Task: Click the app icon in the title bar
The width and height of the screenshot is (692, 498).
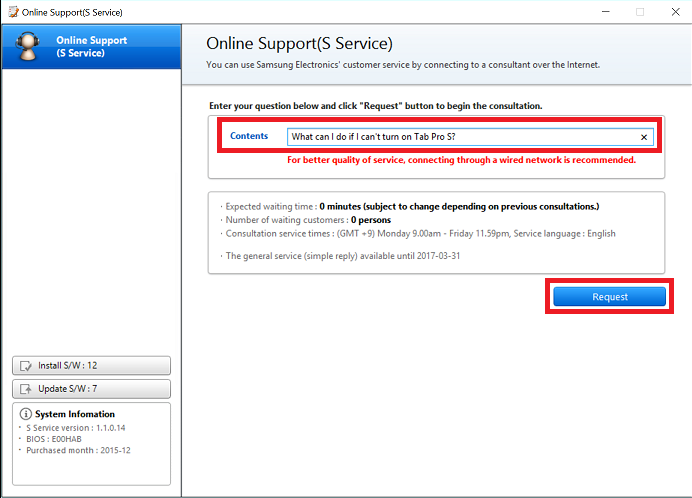Action: [13, 12]
